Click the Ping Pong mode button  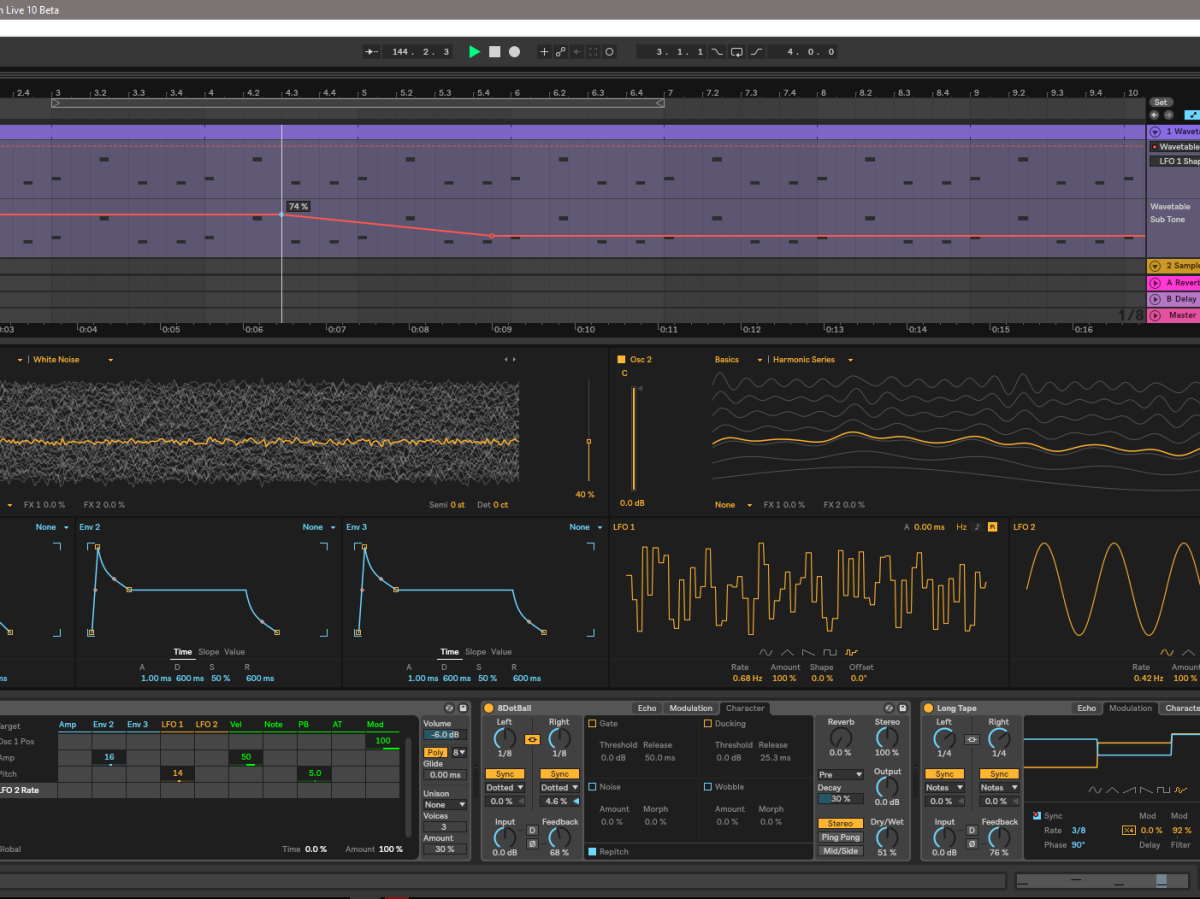(x=840, y=837)
